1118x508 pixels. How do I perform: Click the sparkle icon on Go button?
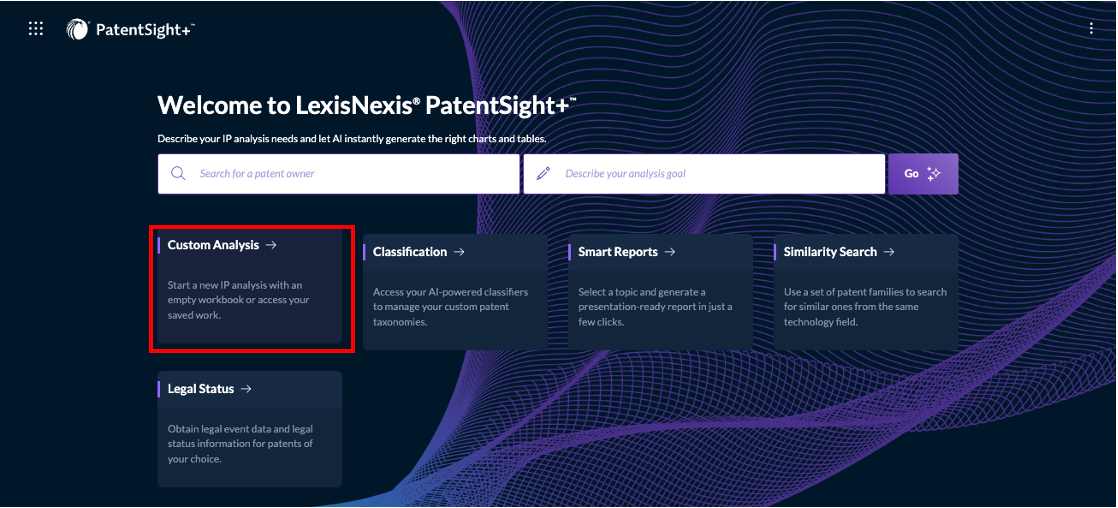933,173
